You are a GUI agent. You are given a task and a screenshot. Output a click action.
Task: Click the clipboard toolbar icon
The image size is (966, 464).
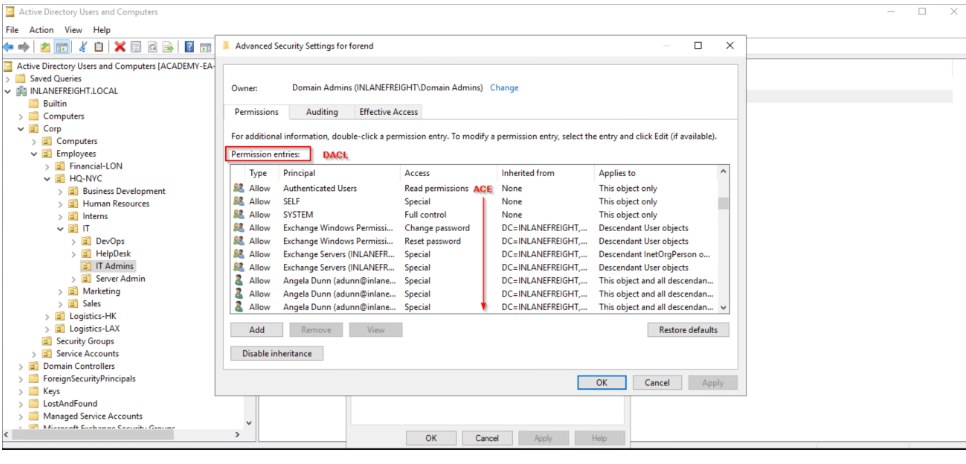coord(99,47)
